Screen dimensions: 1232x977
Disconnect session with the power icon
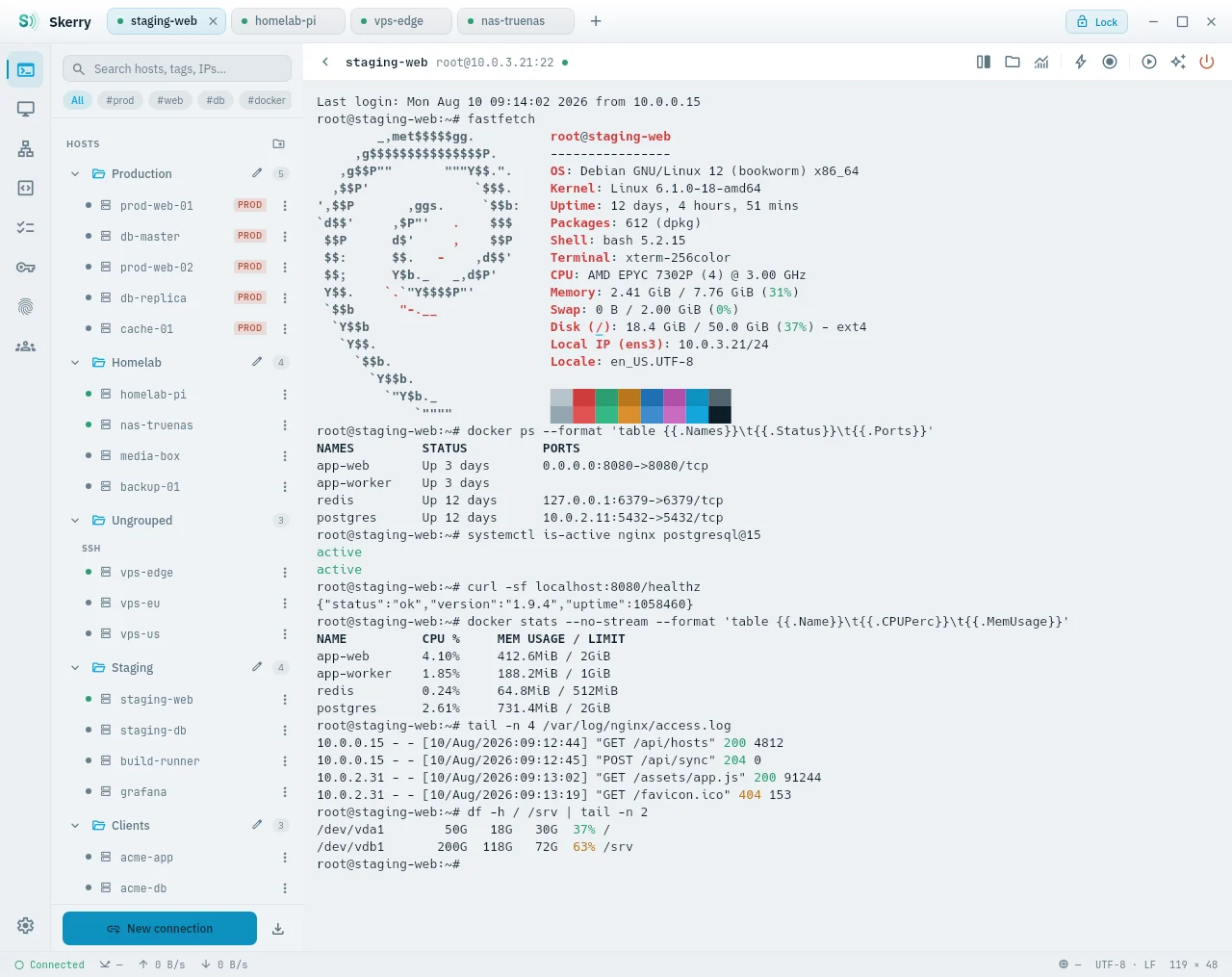pos(1207,62)
